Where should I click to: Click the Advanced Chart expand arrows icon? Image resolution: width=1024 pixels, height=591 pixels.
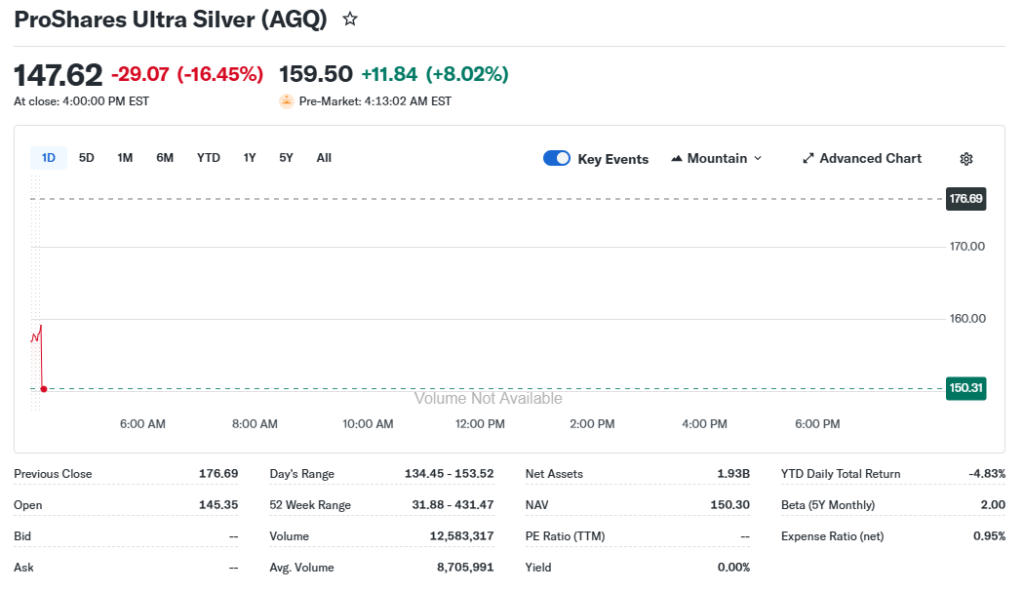click(x=808, y=159)
